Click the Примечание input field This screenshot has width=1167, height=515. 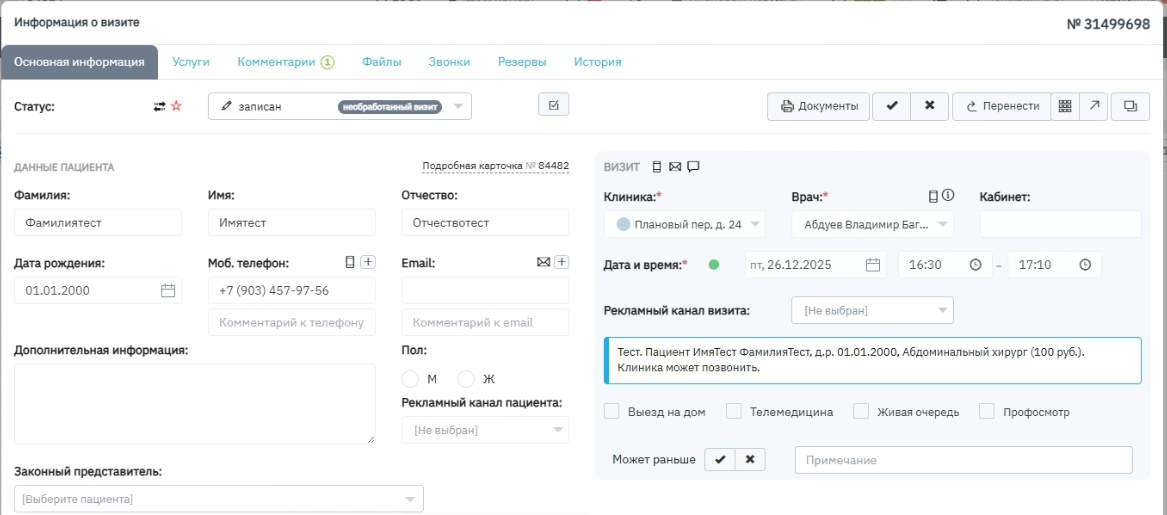point(963,460)
